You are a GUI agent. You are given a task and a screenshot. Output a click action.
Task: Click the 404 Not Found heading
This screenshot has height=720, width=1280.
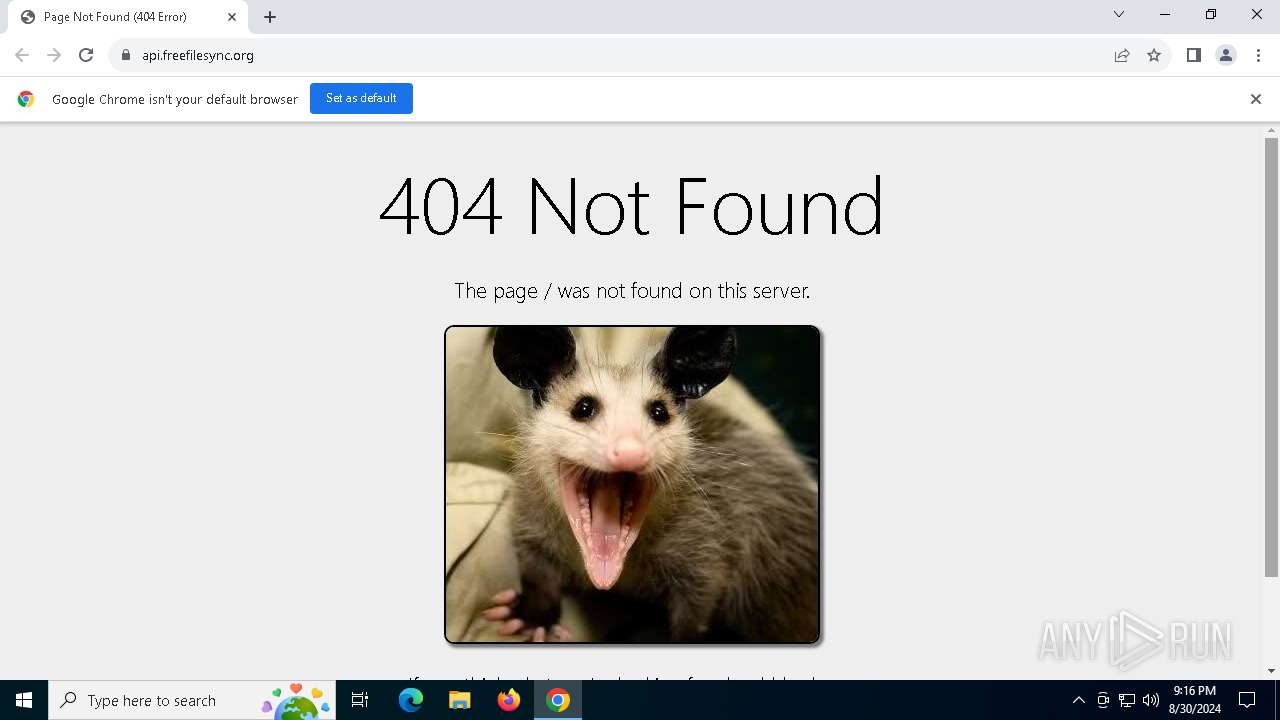[x=631, y=207]
